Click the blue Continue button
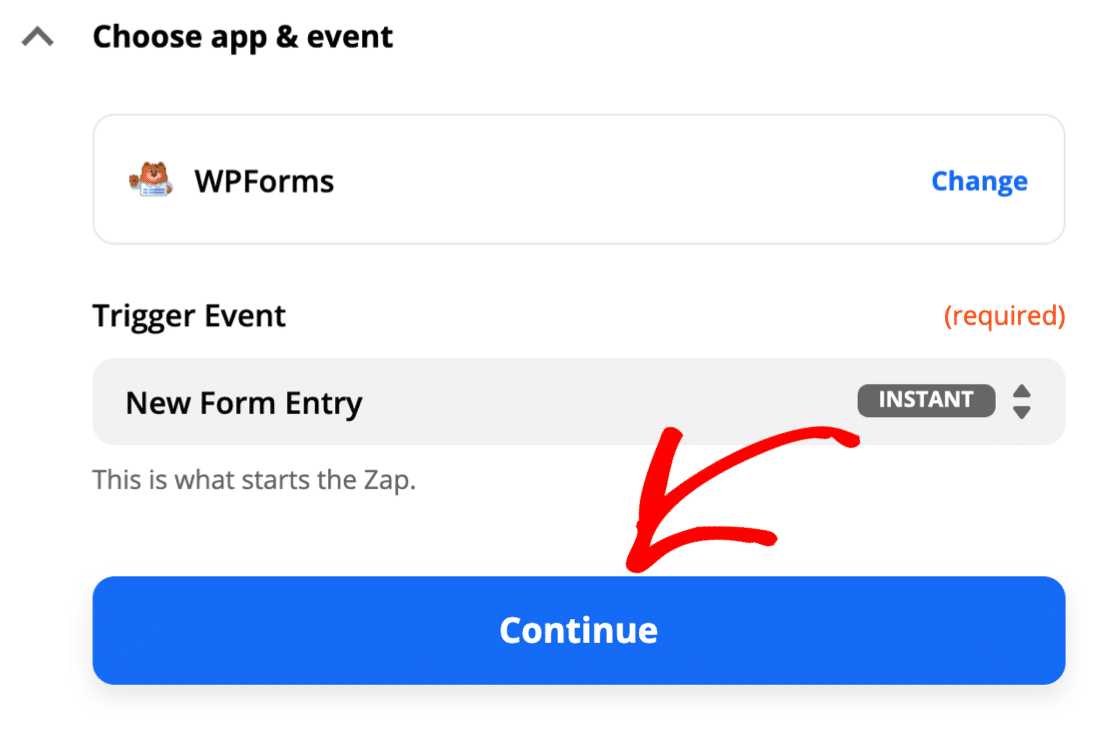This screenshot has width=1116, height=732. [x=579, y=630]
